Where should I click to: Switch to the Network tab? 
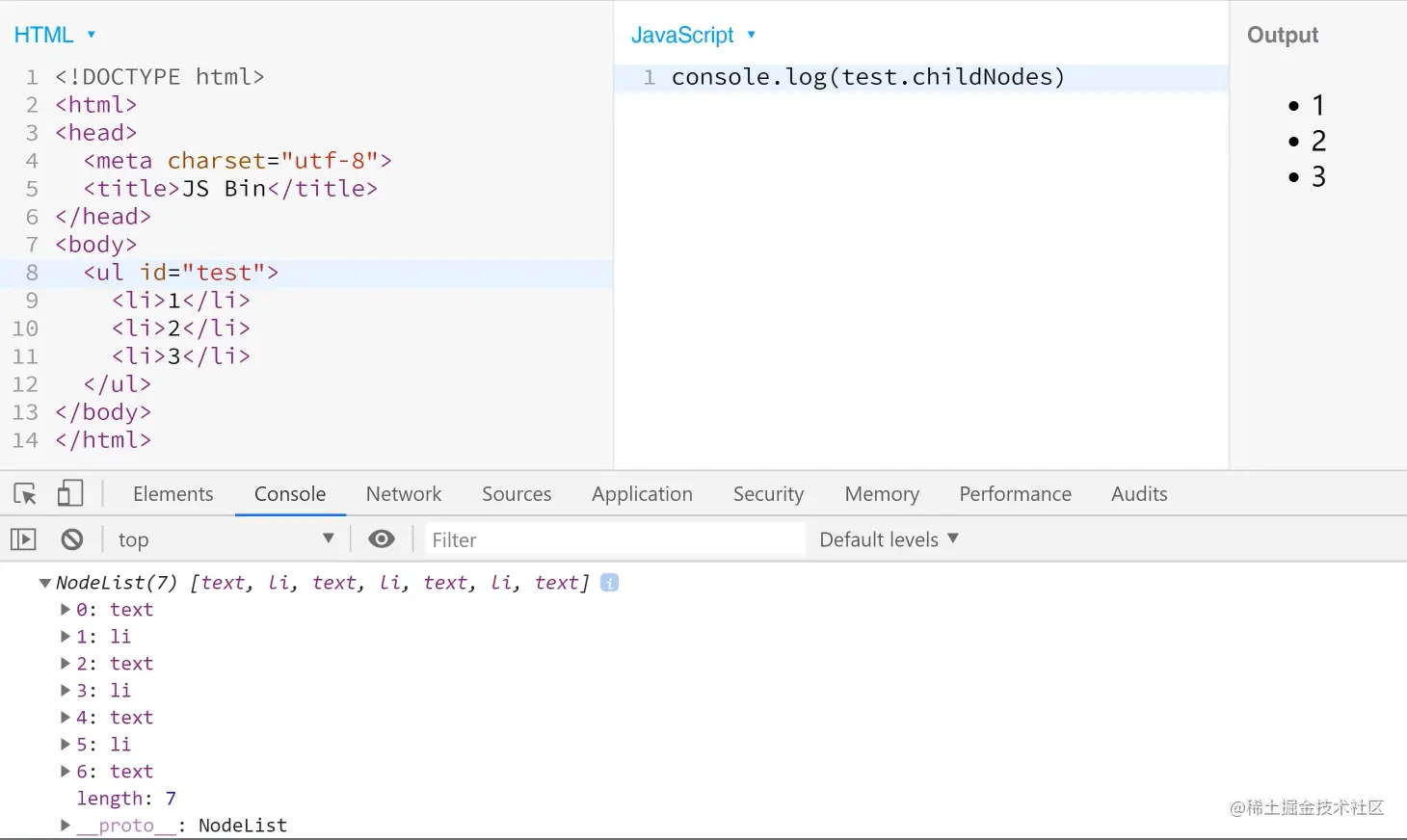tap(404, 494)
